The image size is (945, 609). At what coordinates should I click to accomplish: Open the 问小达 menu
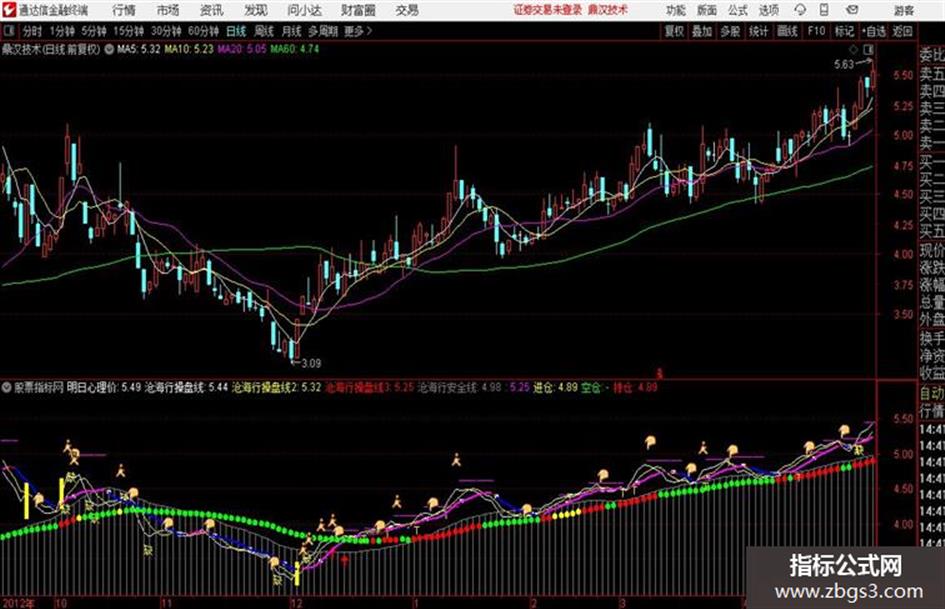point(304,10)
